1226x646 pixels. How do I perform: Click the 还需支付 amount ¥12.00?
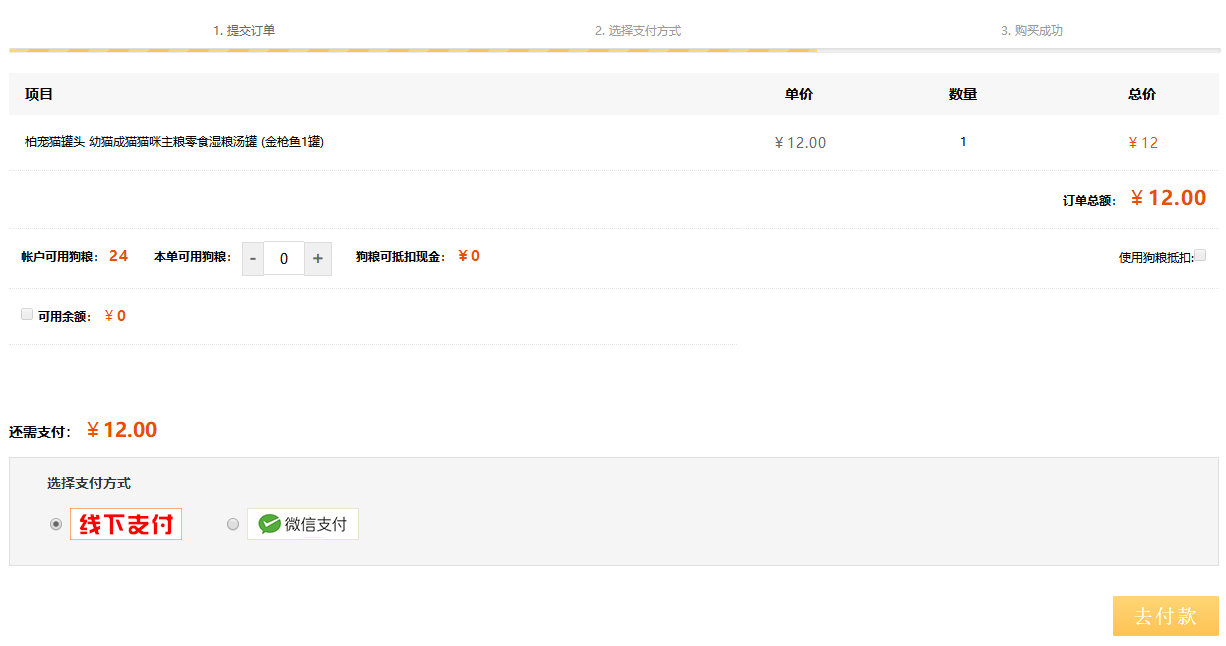click(121, 430)
